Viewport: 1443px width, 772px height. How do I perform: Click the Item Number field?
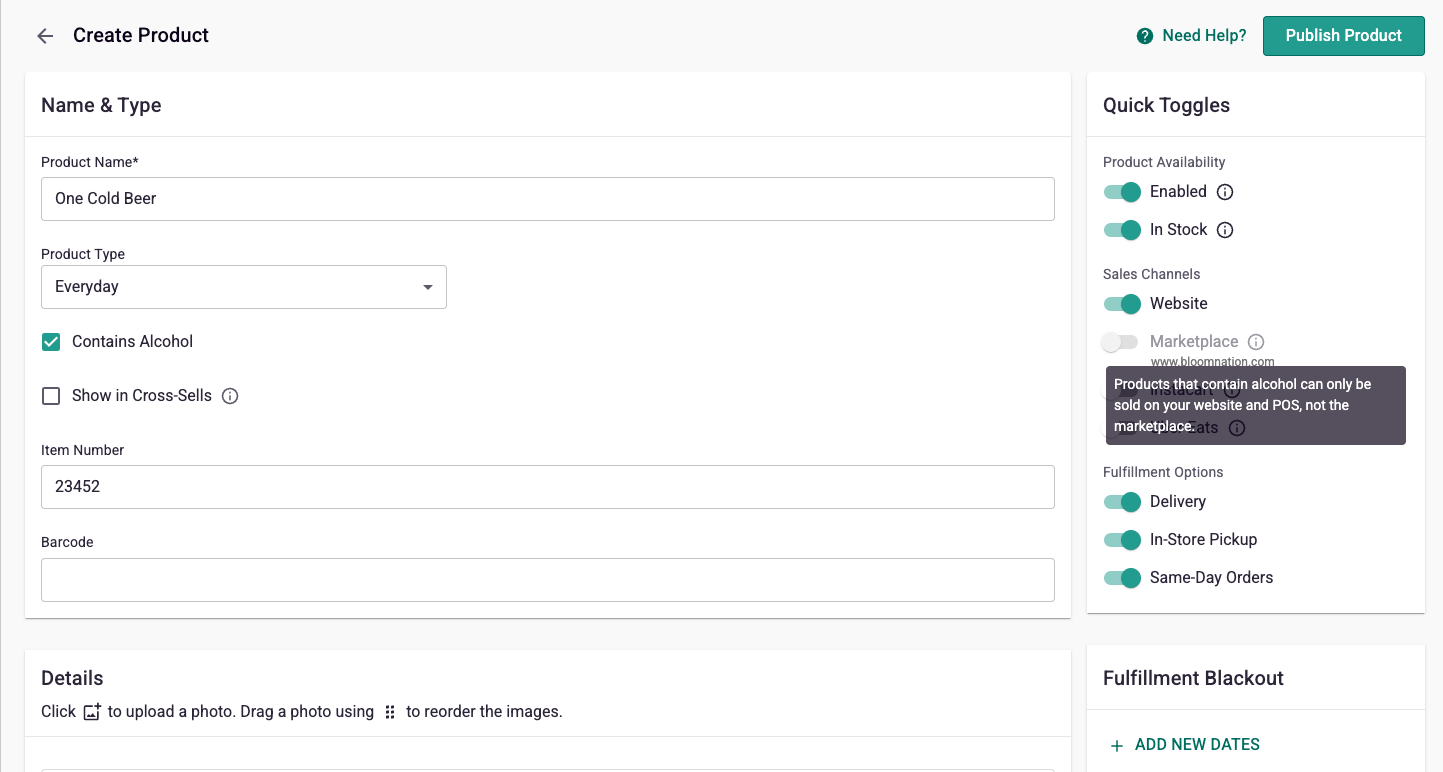(x=548, y=487)
